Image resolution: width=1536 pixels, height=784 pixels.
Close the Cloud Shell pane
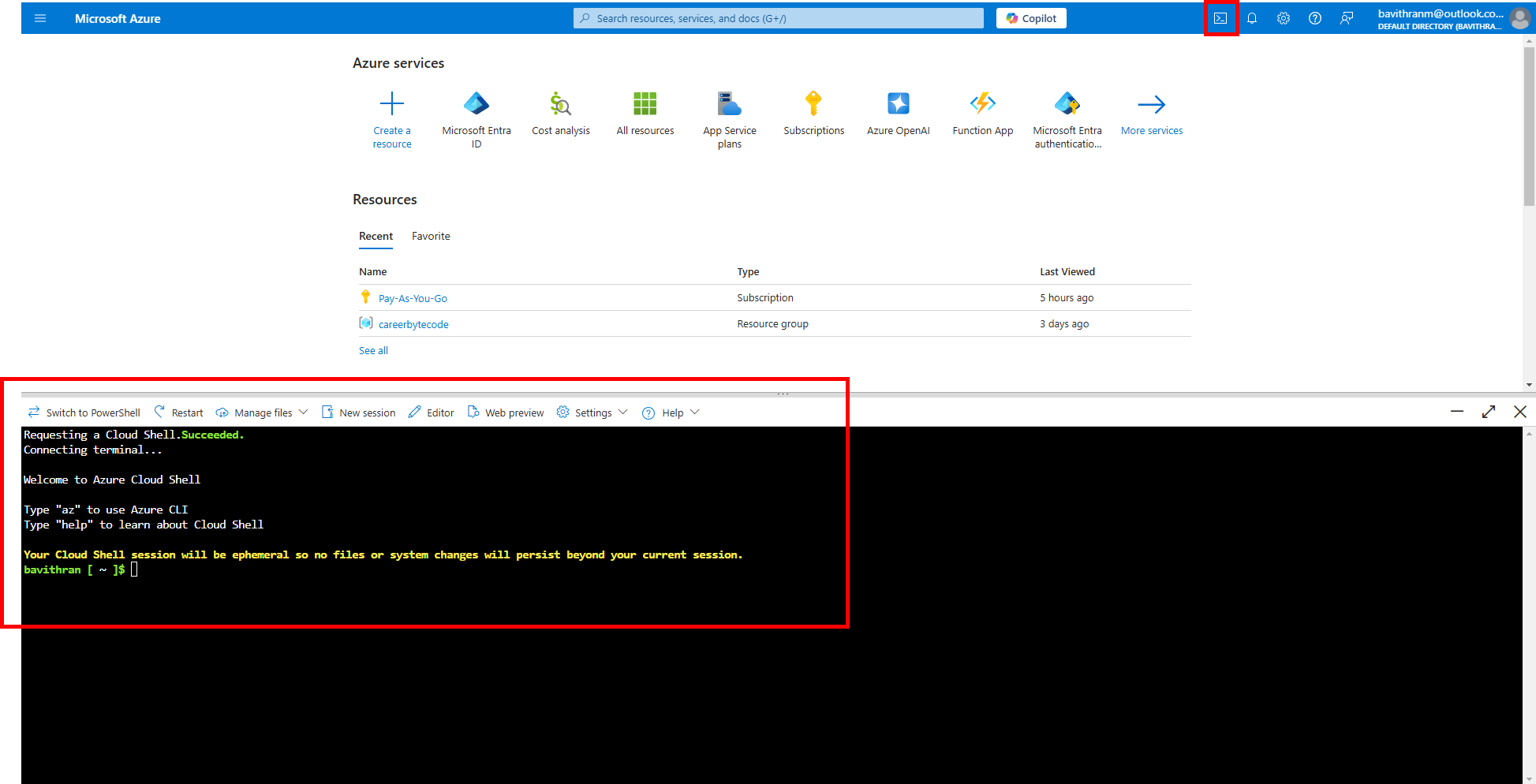(x=1520, y=412)
